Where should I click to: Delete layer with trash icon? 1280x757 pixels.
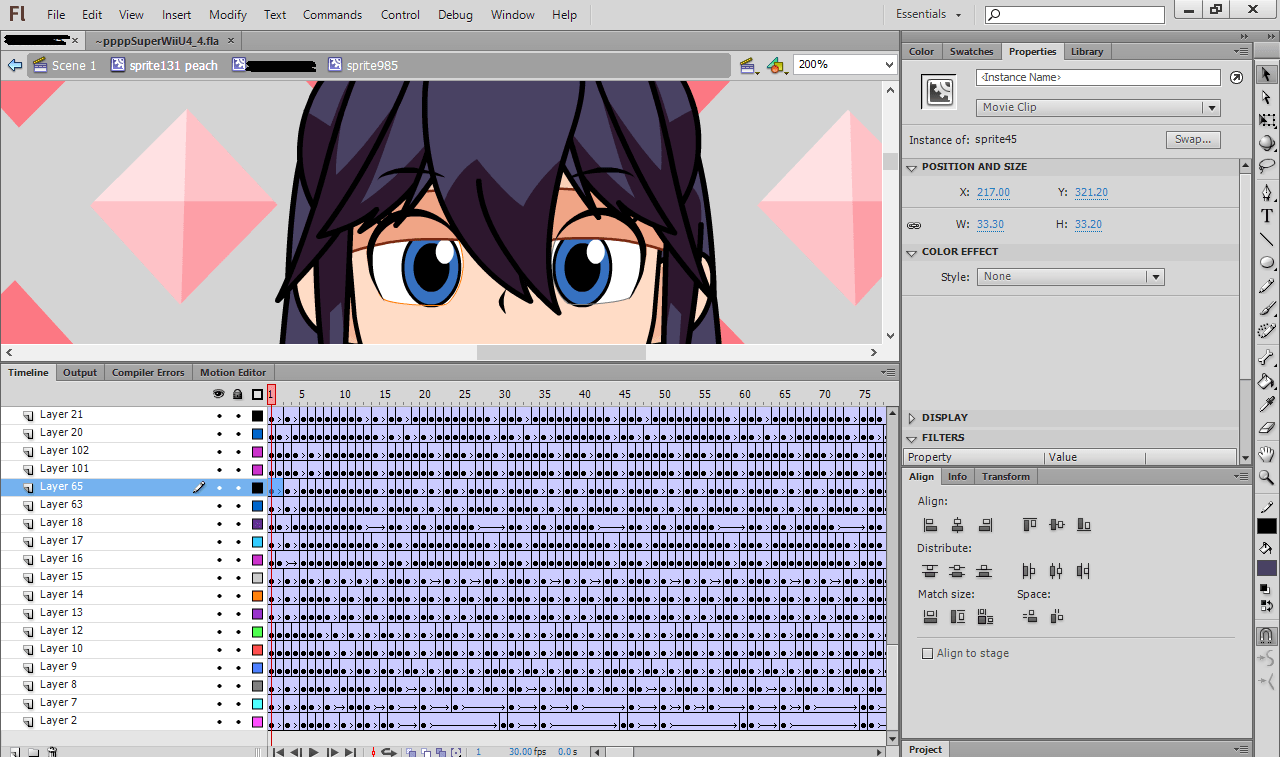(51, 752)
